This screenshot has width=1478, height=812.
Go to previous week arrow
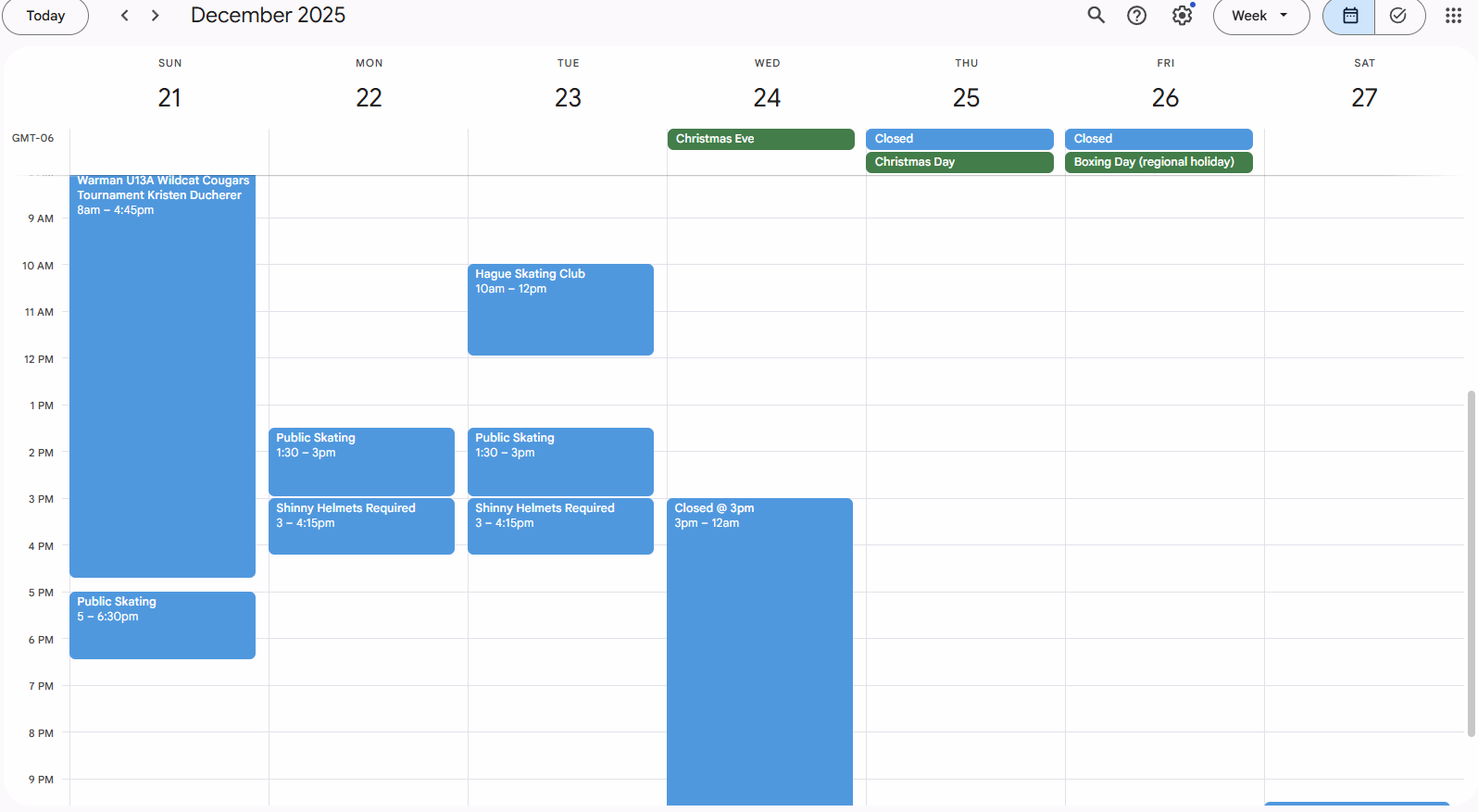coord(125,16)
